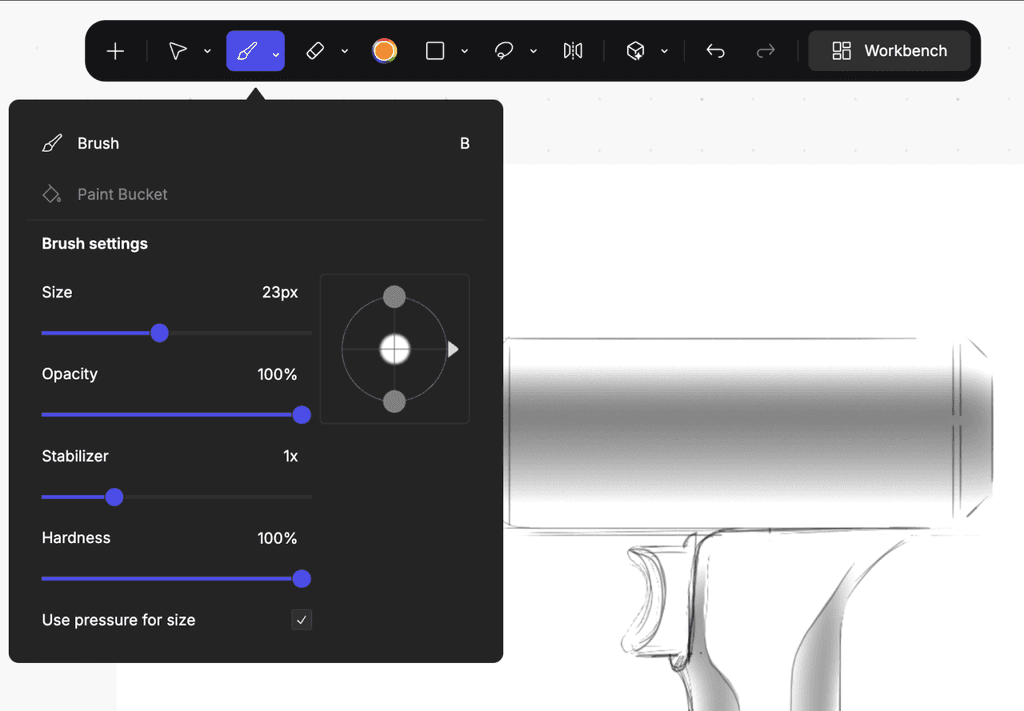Image resolution: width=1024 pixels, height=711 pixels.
Task: Select the Eraser tool
Action: (315, 50)
